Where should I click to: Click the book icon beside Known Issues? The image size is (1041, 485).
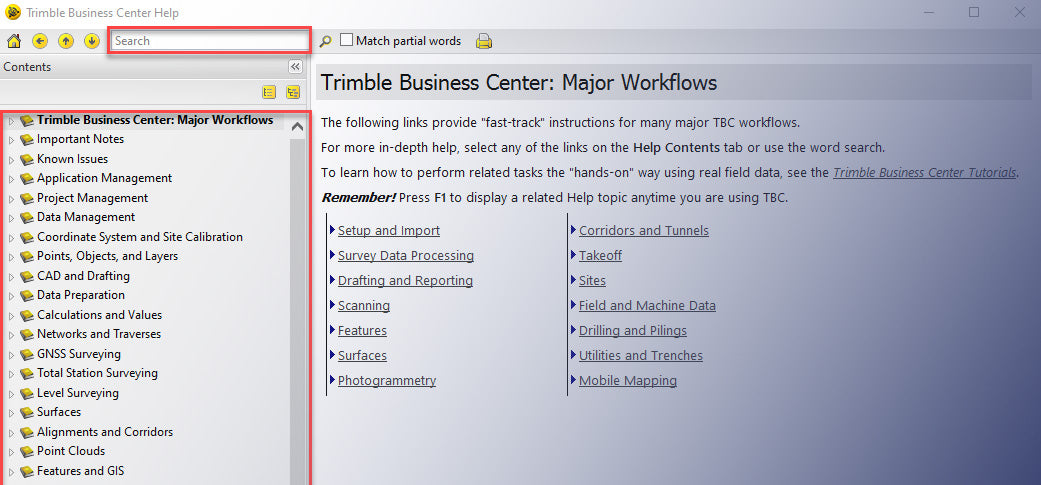27,159
